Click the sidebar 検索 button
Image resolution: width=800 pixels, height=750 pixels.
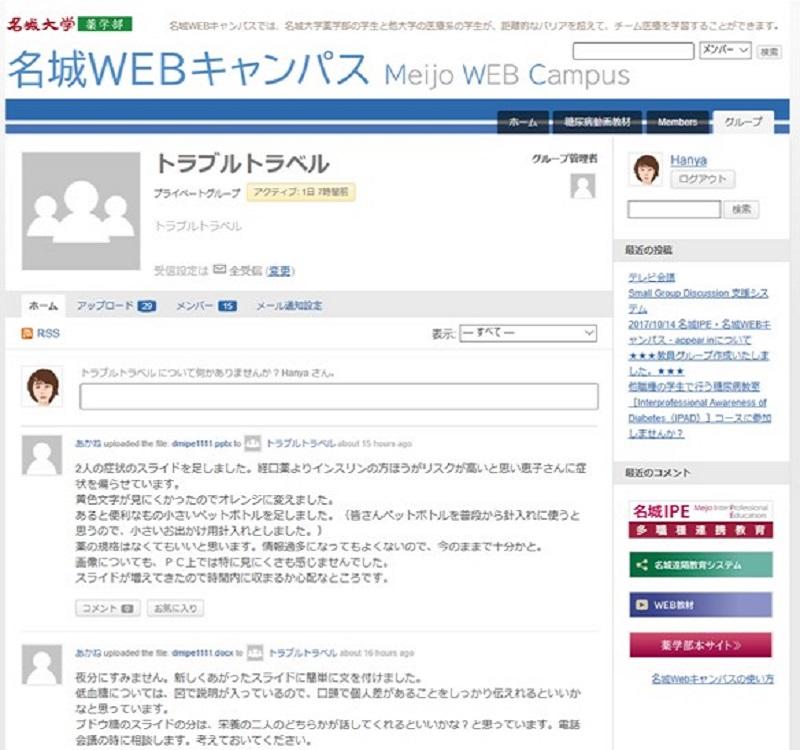[741, 209]
